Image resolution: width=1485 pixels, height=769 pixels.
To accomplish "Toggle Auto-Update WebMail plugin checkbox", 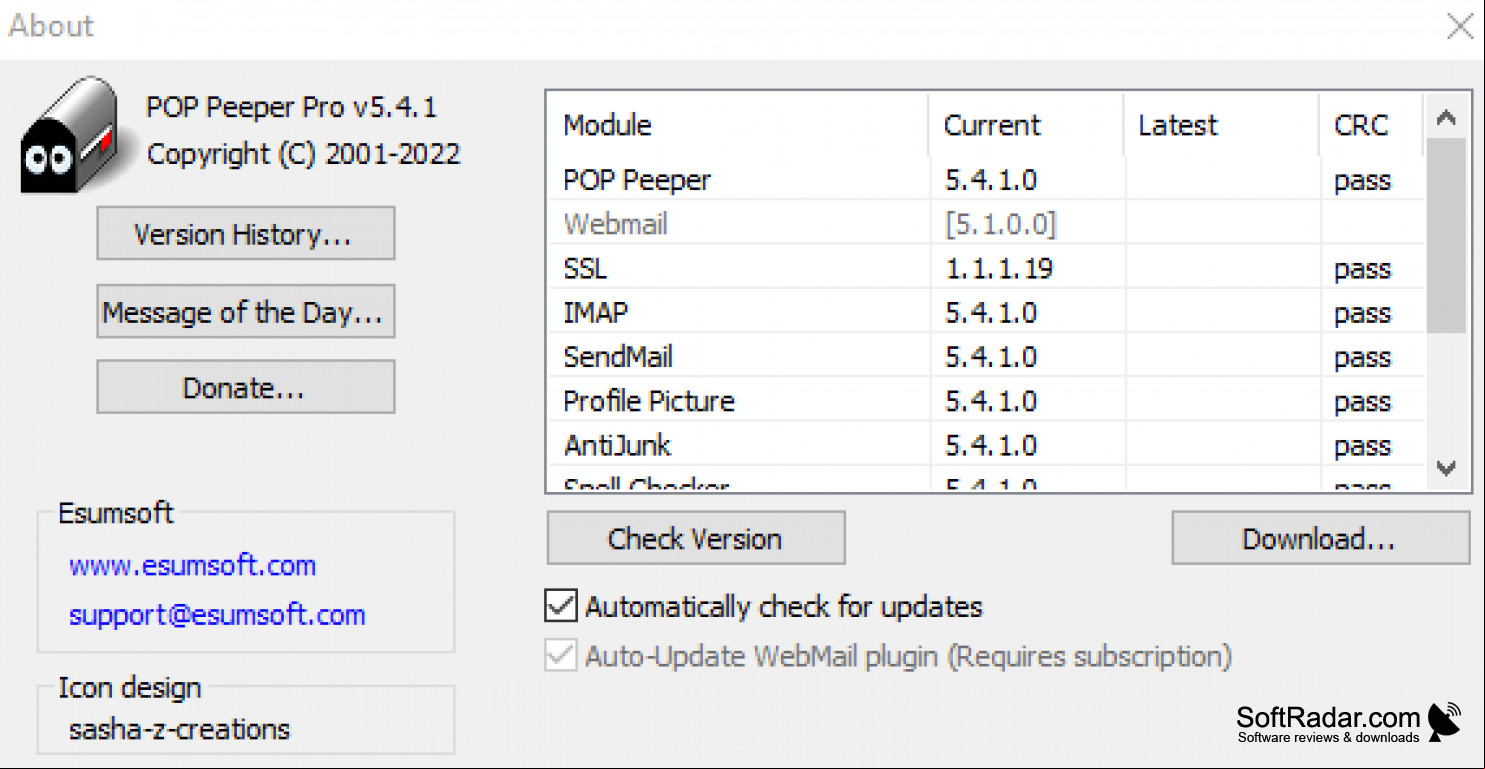I will [561, 656].
